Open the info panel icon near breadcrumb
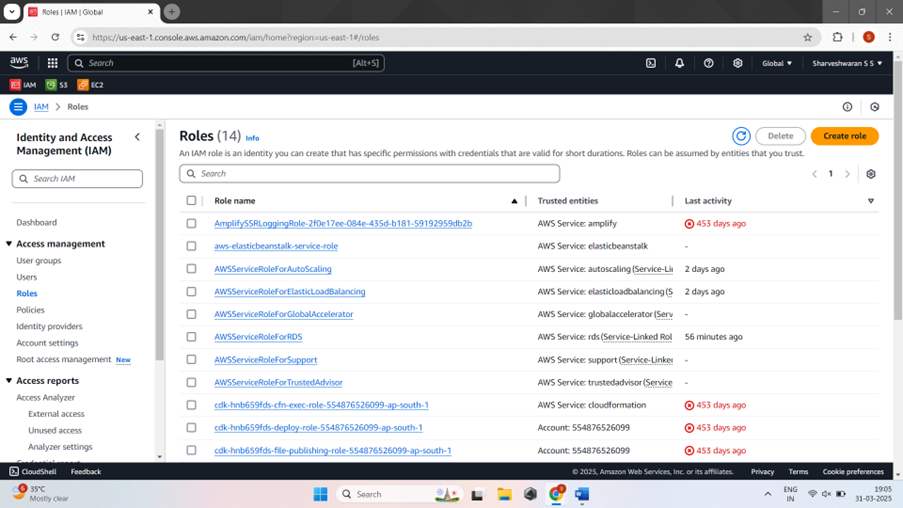This screenshot has width=903, height=508. point(847,107)
